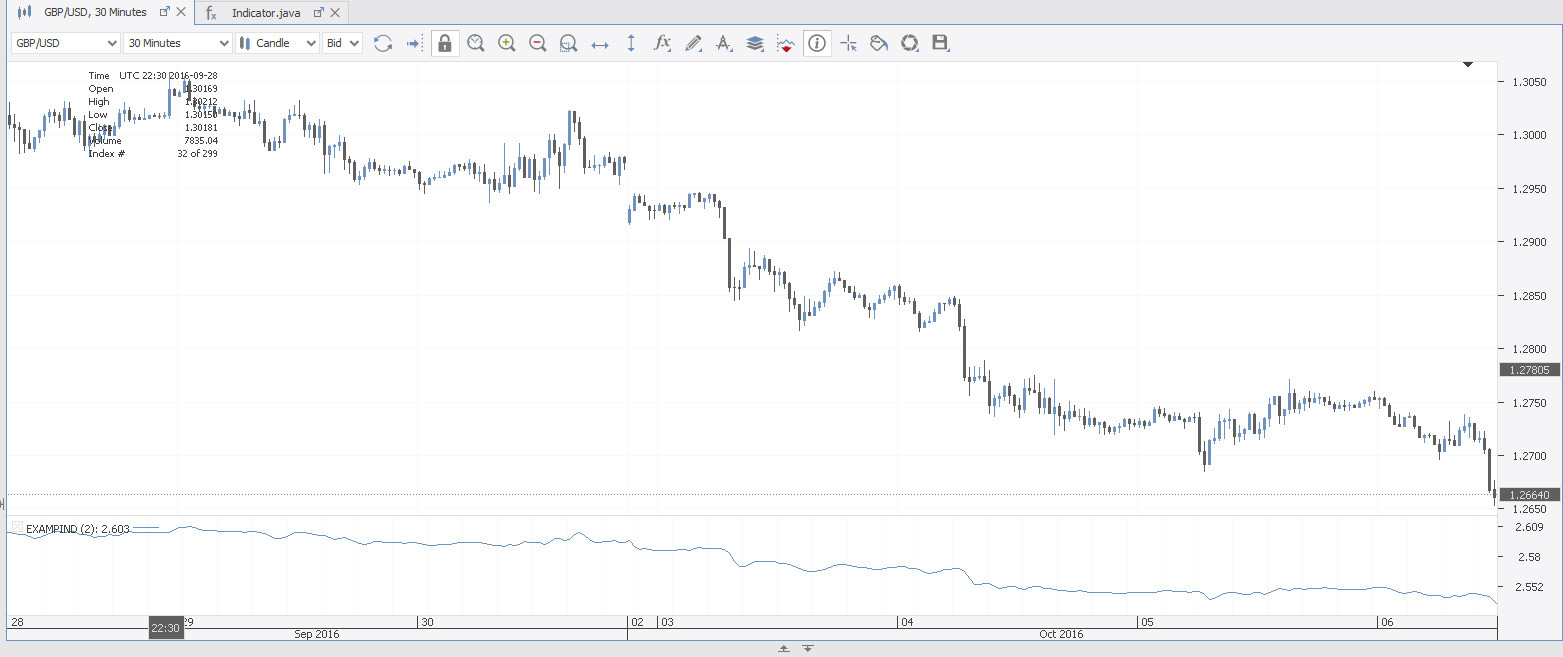Open the paint bucket theme icon
The image size is (1563, 657).
coord(879,43)
